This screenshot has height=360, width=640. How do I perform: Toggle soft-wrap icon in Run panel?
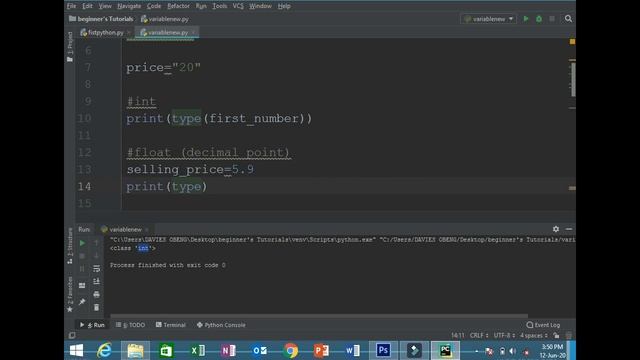96,269
